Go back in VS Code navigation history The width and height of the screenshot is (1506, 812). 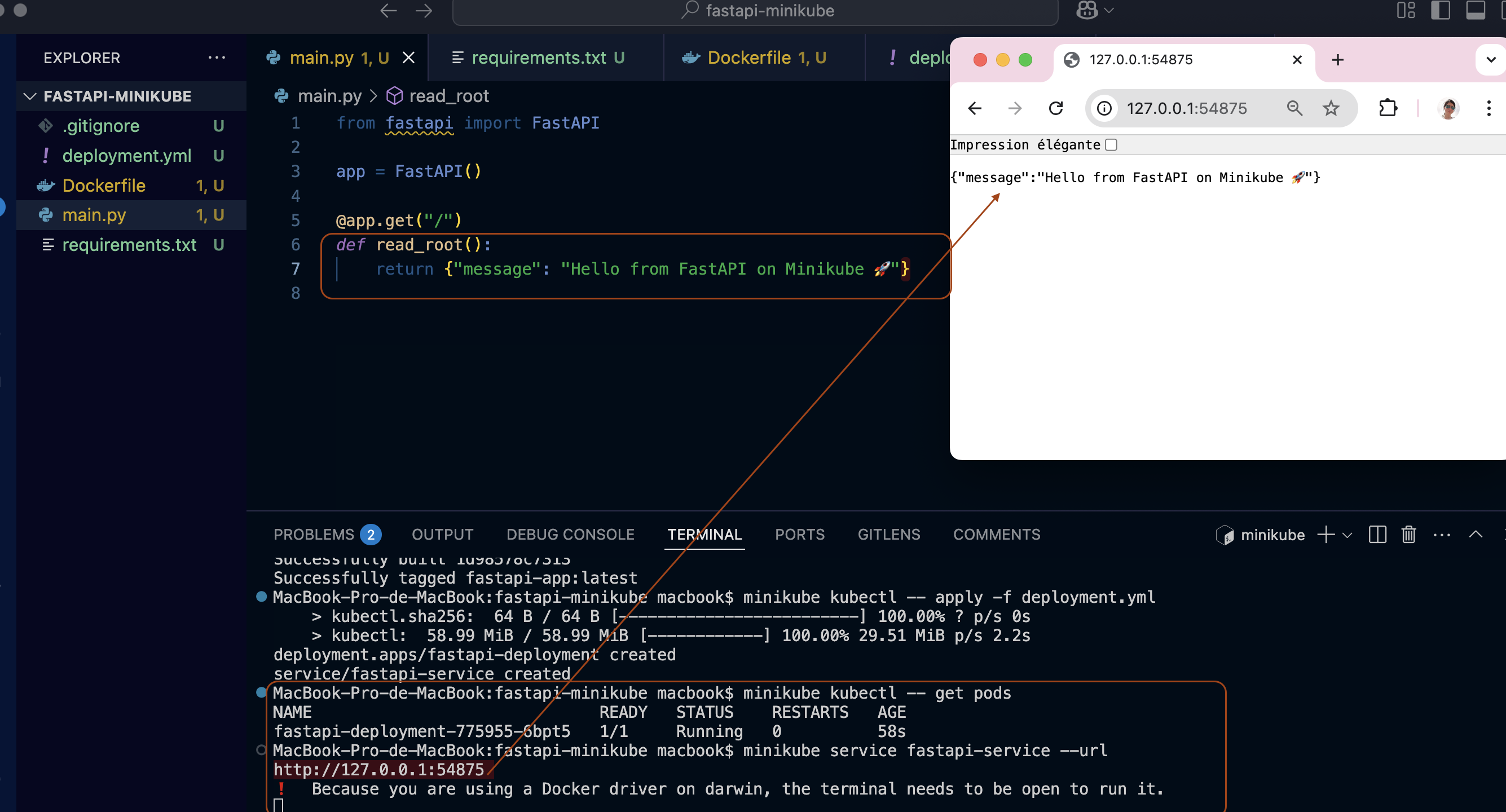pyautogui.click(x=388, y=11)
